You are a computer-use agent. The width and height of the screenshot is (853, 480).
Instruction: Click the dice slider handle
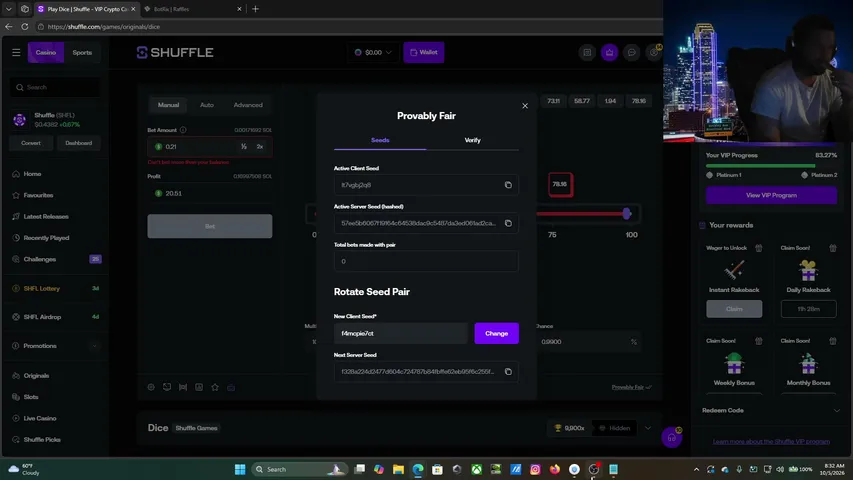627,214
